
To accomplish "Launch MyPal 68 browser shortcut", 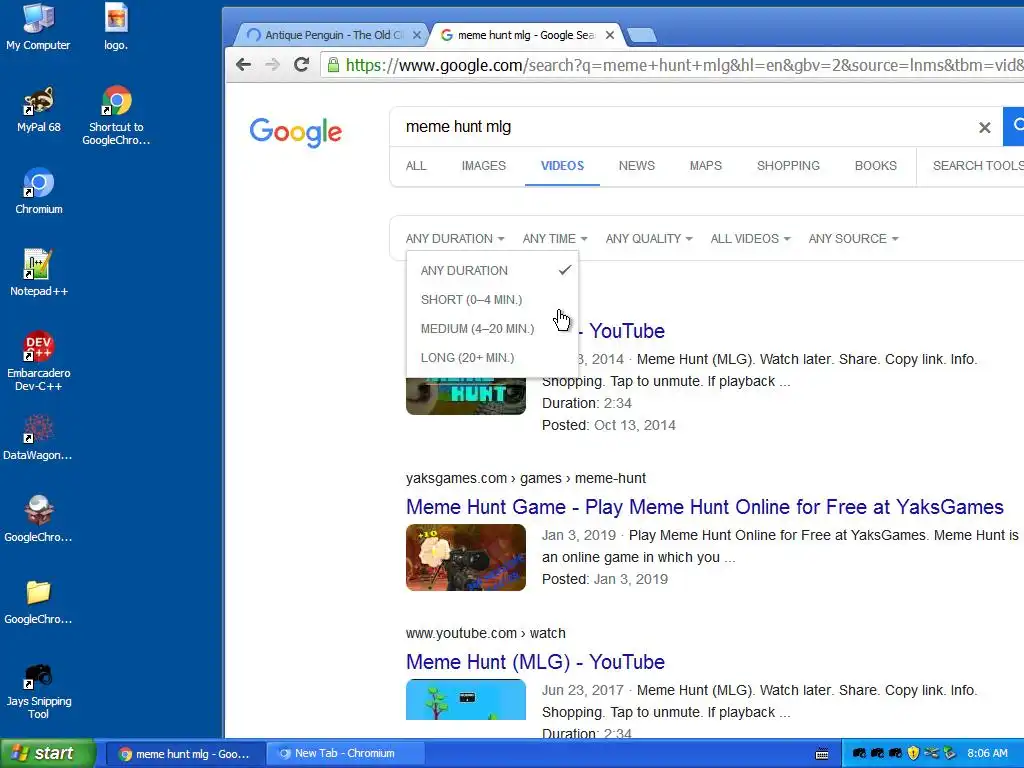I will (x=39, y=108).
